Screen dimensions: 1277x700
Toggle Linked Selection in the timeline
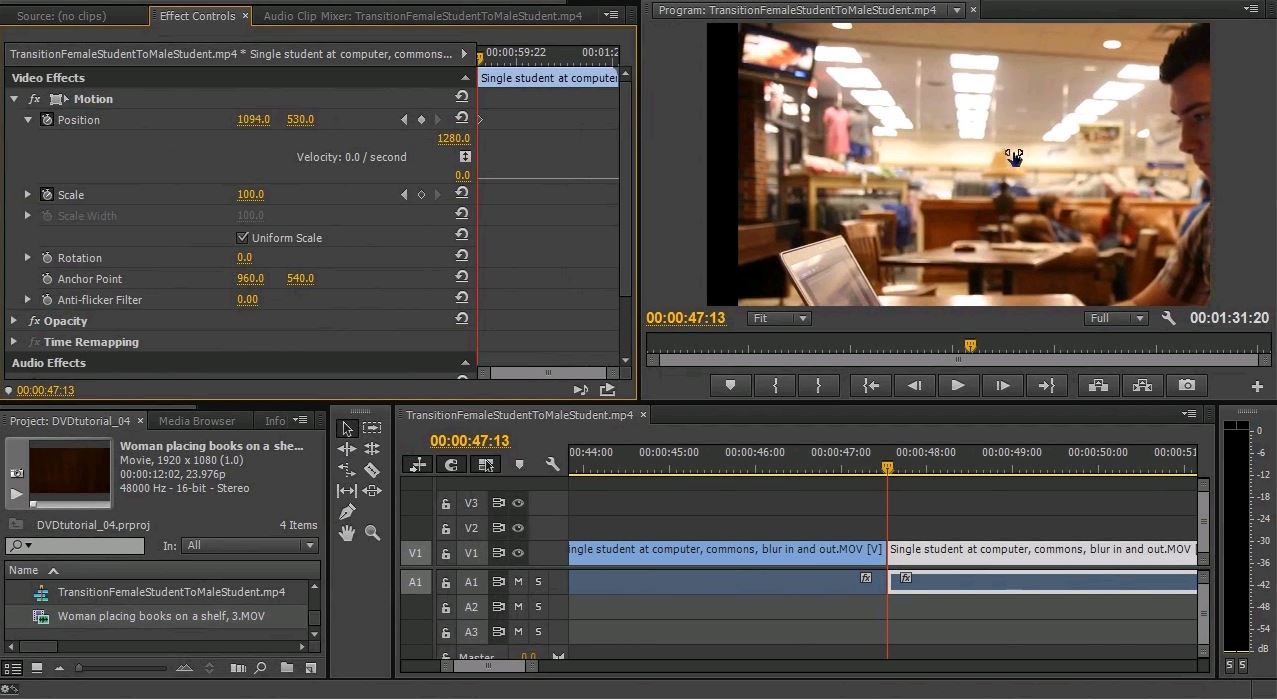[486, 464]
